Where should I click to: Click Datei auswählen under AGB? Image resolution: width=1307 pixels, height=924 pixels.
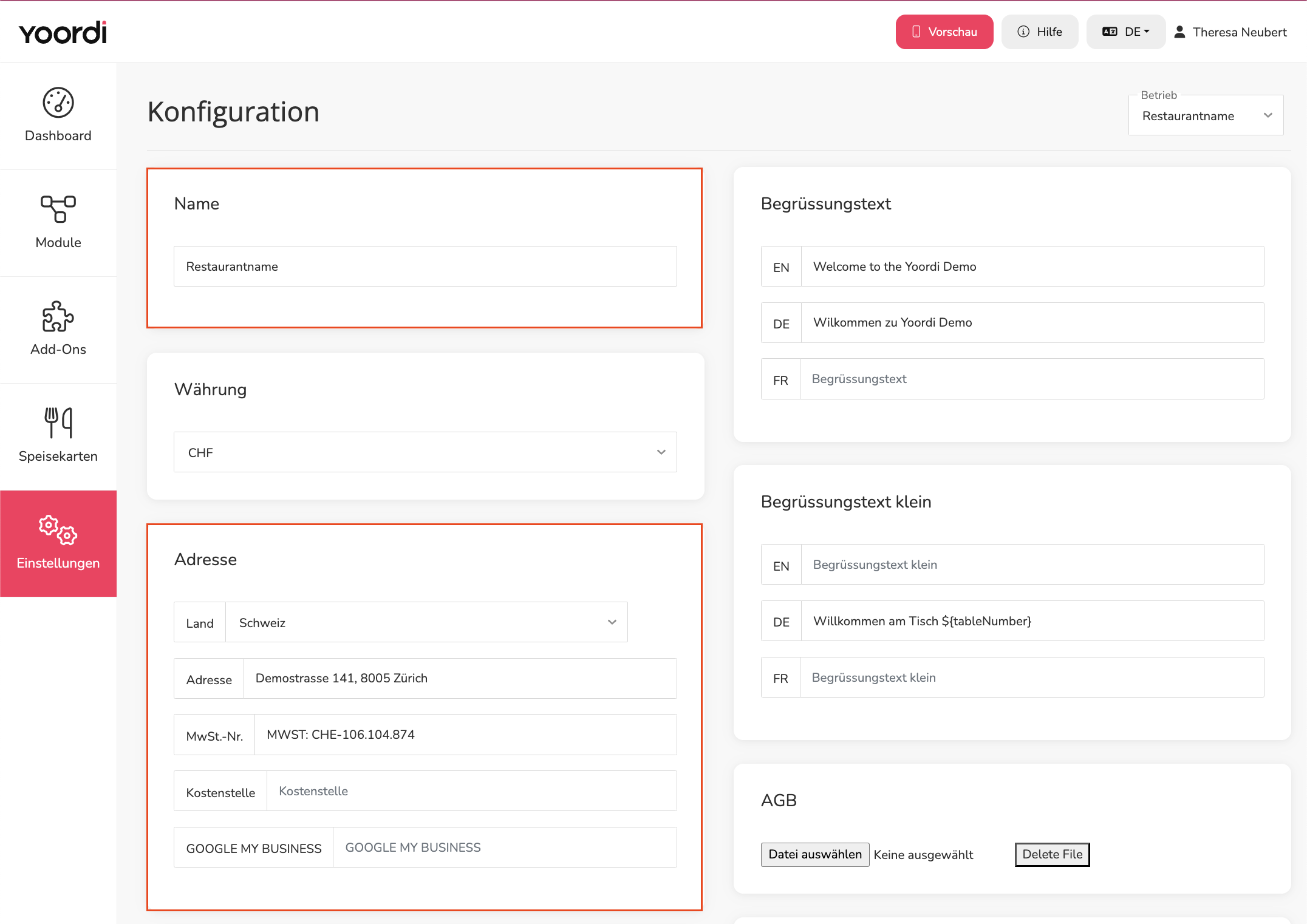pyautogui.click(x=815, y=854)
